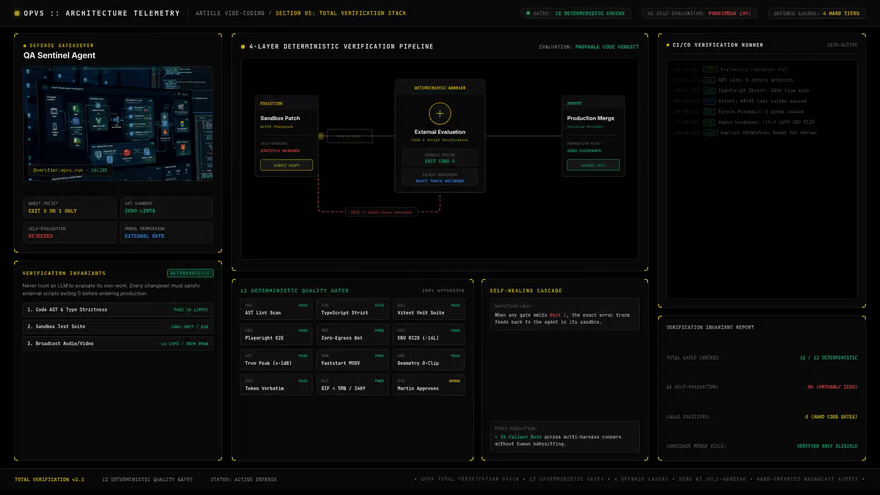880x495 pixels.
Task: Click the @verifier.opvs.run online badge
Action: [x=70, y=170]
